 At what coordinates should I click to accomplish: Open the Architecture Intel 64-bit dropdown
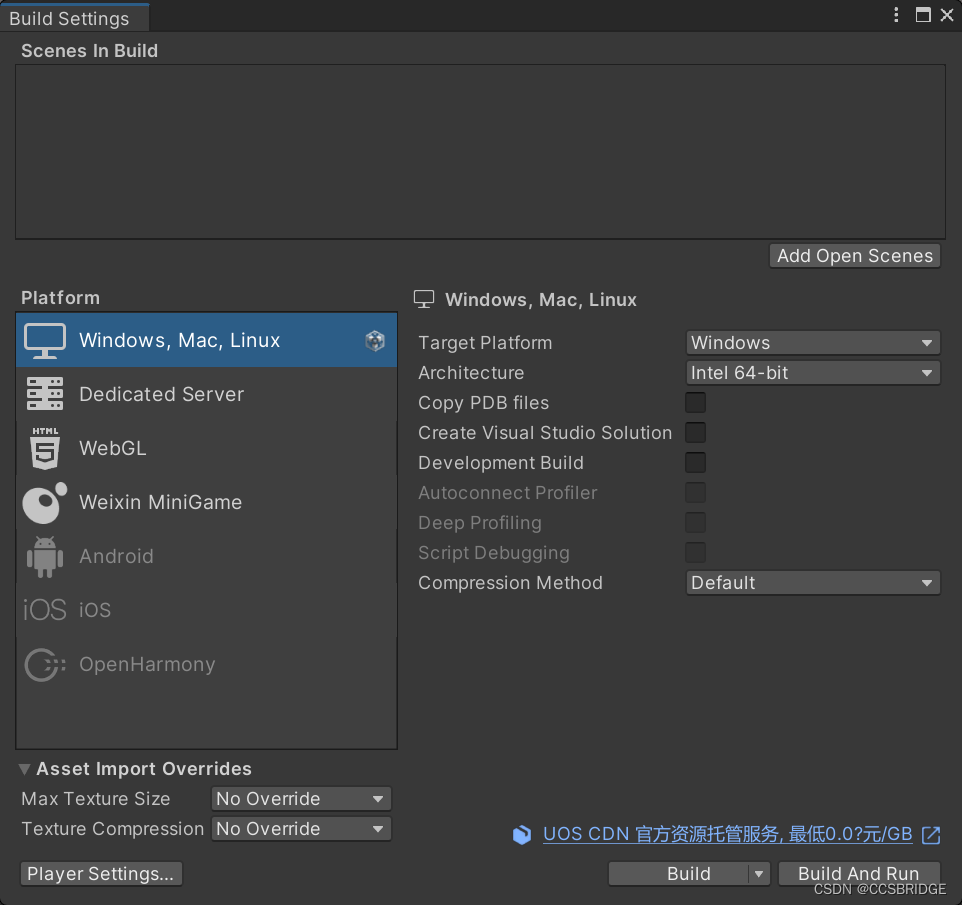tap(813, 373)
